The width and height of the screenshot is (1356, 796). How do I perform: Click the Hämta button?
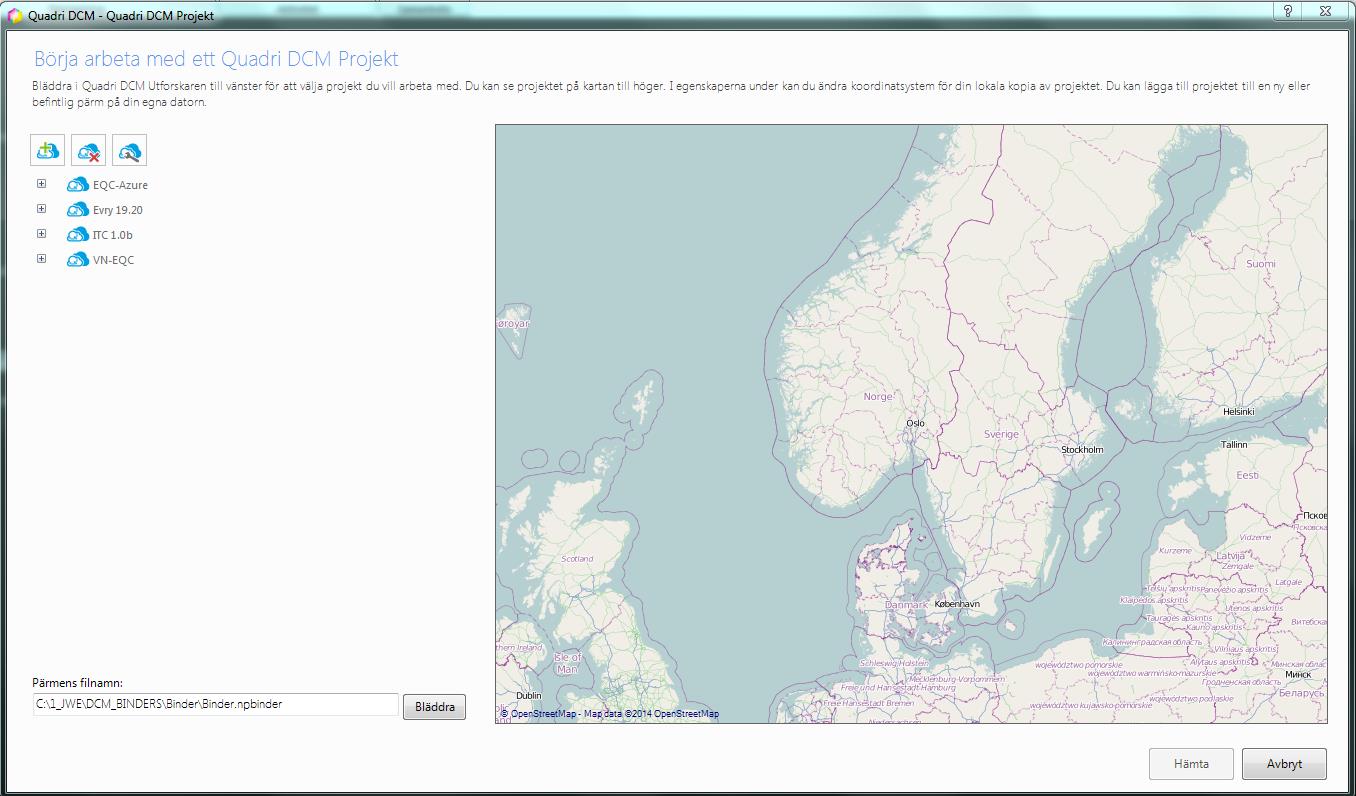(1191, 764)
